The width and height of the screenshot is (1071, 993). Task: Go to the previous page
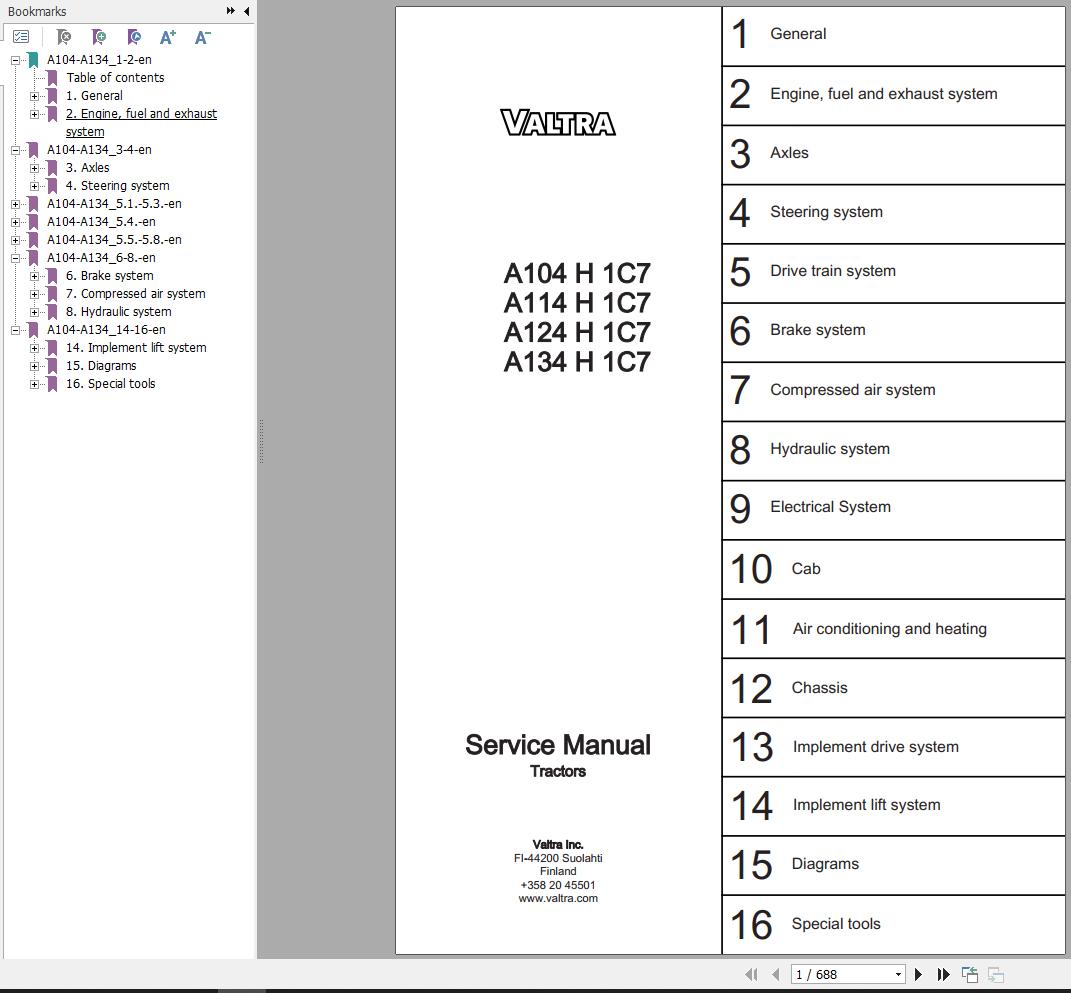click(x=775, y=975)
